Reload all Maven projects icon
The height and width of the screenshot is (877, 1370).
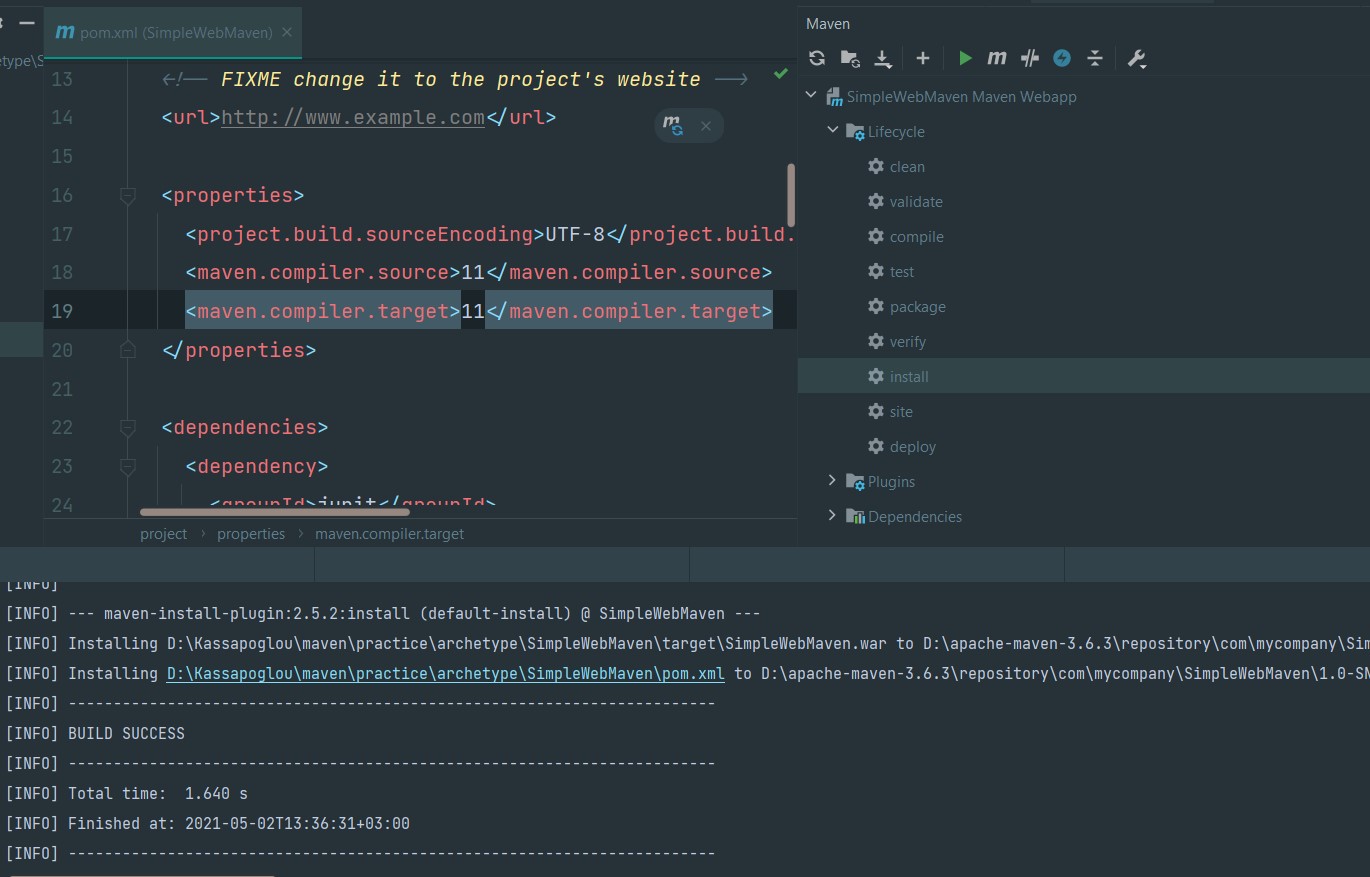[817, 58]
